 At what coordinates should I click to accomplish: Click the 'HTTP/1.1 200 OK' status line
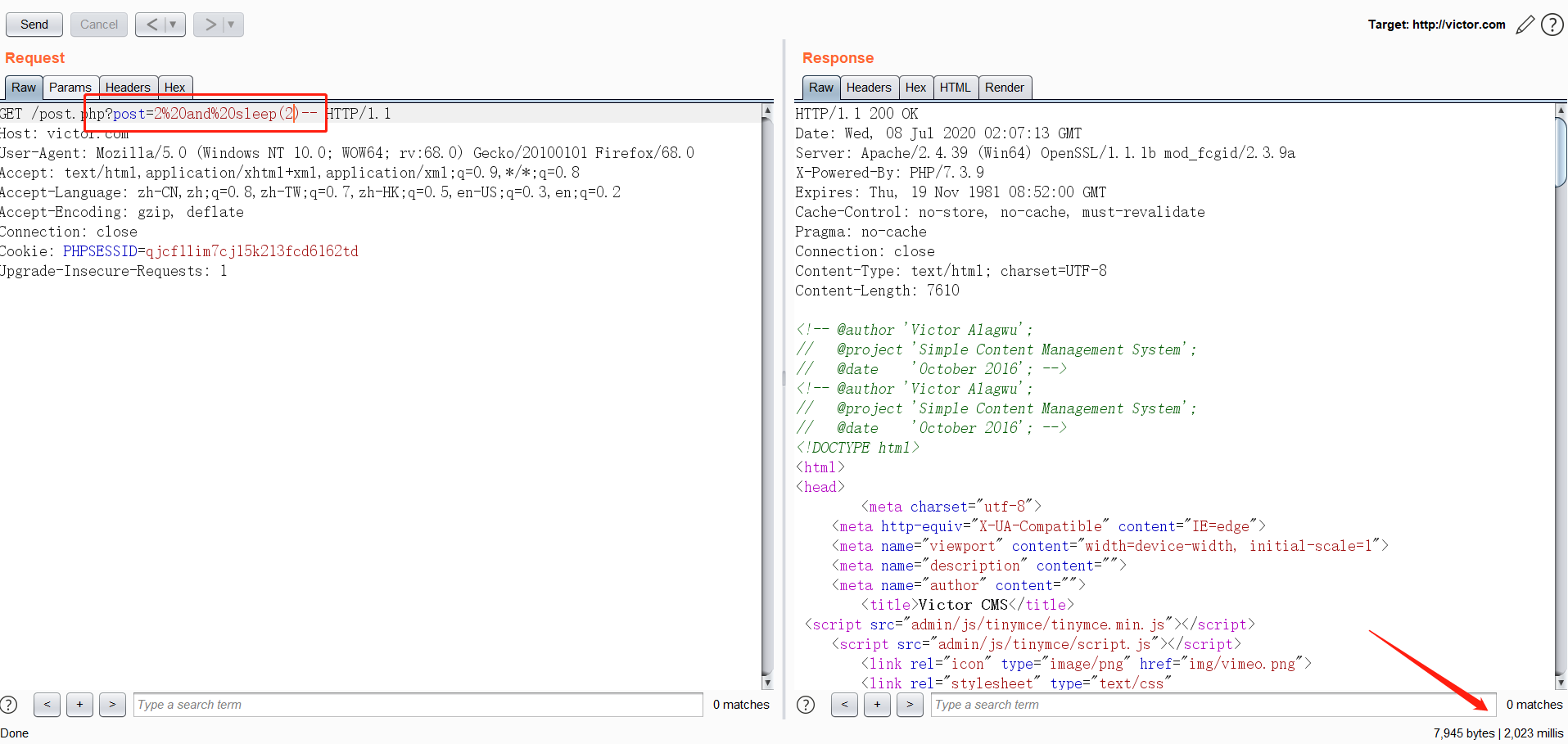coord(856,114)
